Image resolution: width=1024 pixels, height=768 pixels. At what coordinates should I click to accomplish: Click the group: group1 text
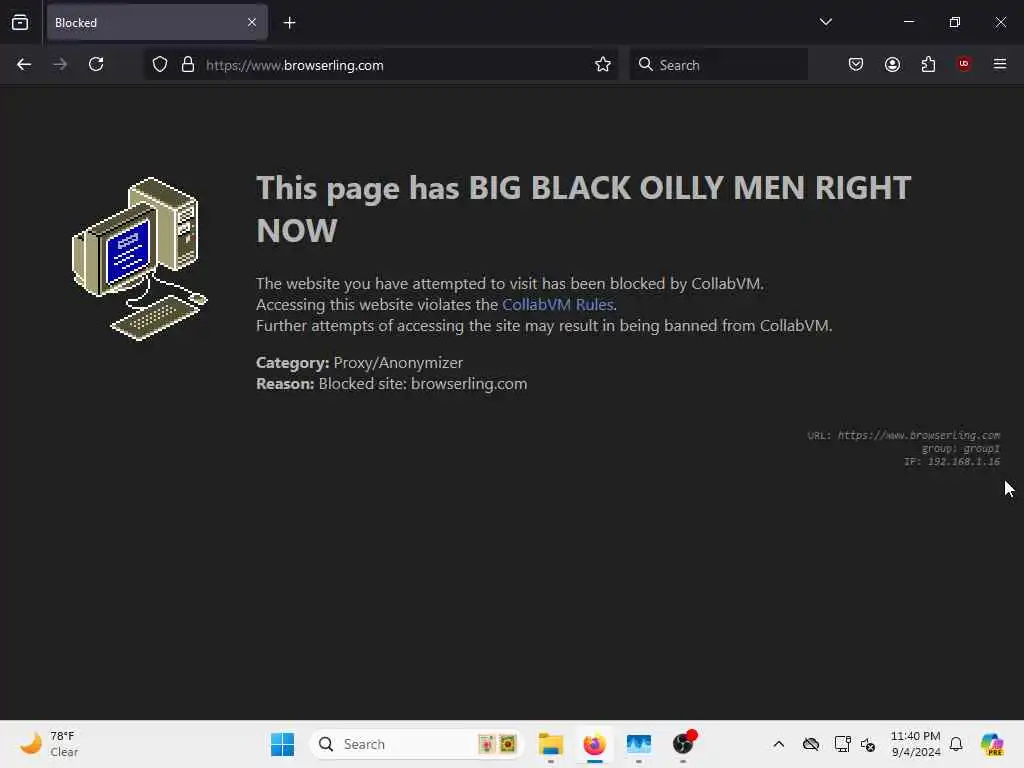point(960,449)
